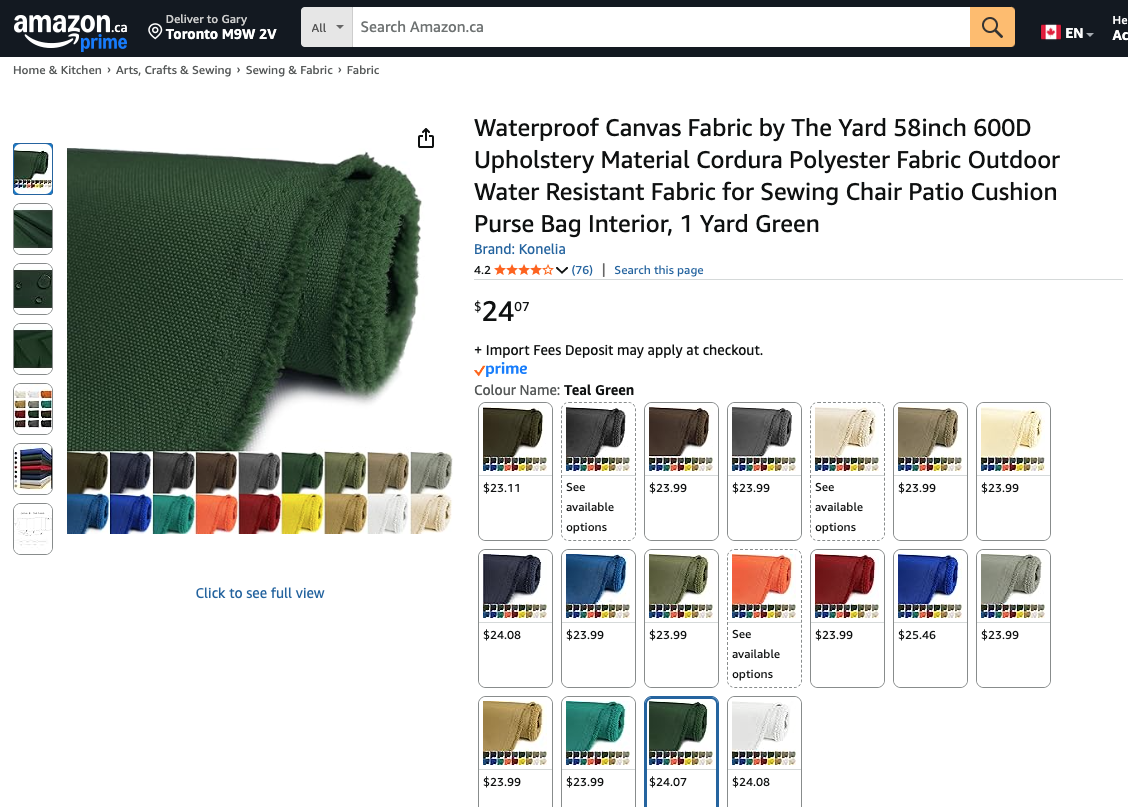This screenshot has width=1128, height=807.
Task: Click the delivery location pin icon
Action: (x=155, y=32)
